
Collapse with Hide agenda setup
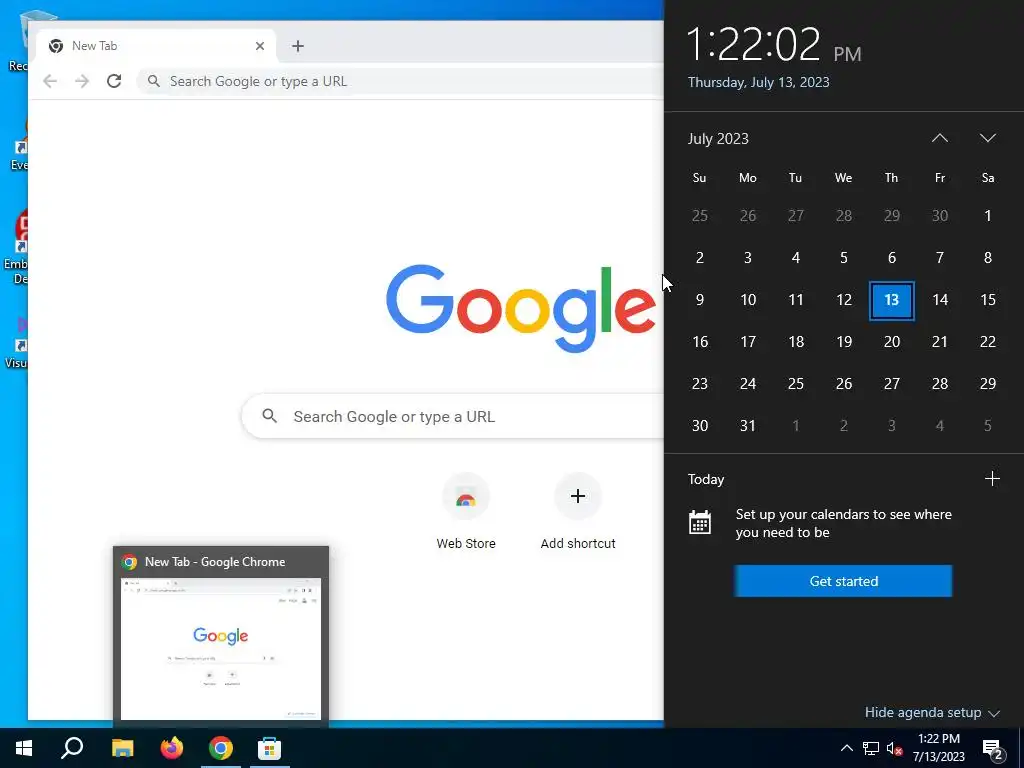pyautogui.click(x=932, y=712)
